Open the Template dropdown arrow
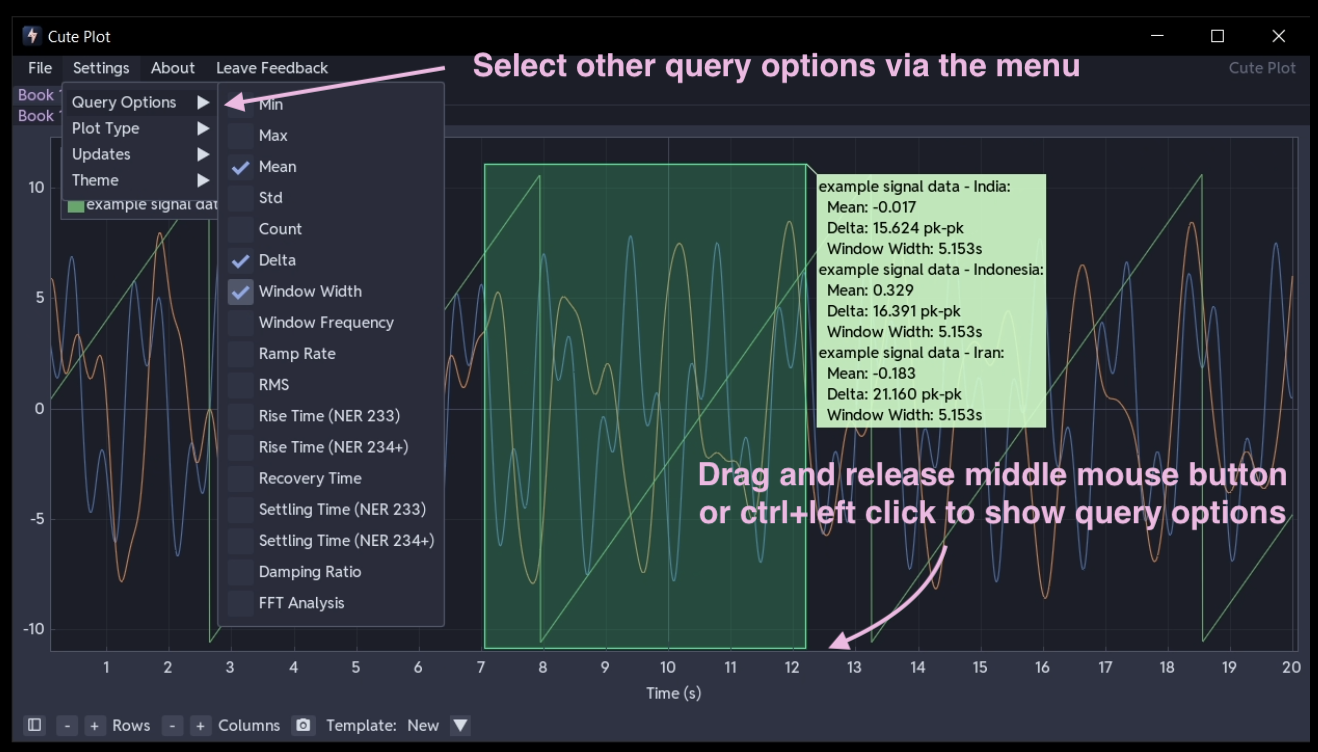 point(459,725)
